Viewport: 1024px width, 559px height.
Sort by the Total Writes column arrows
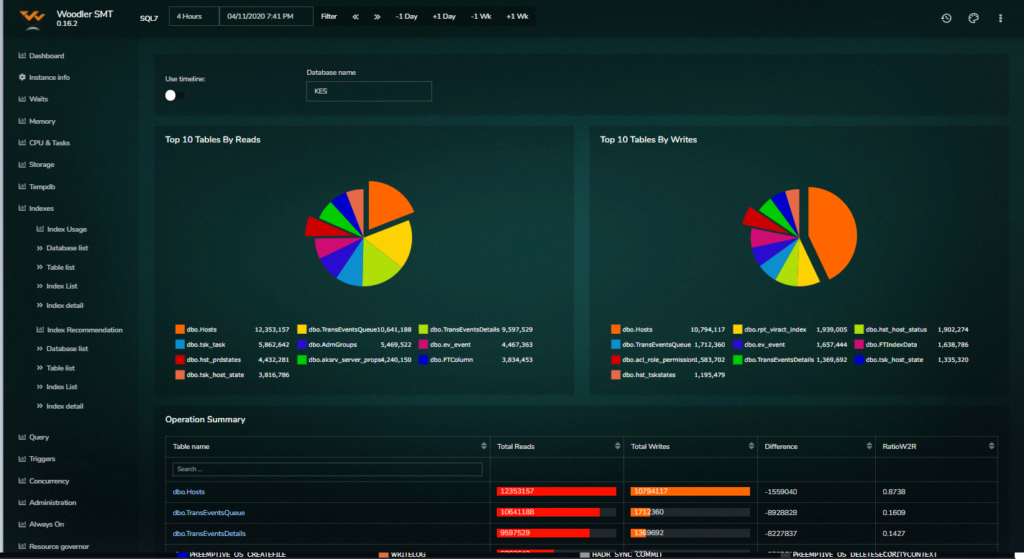[750, 446]
